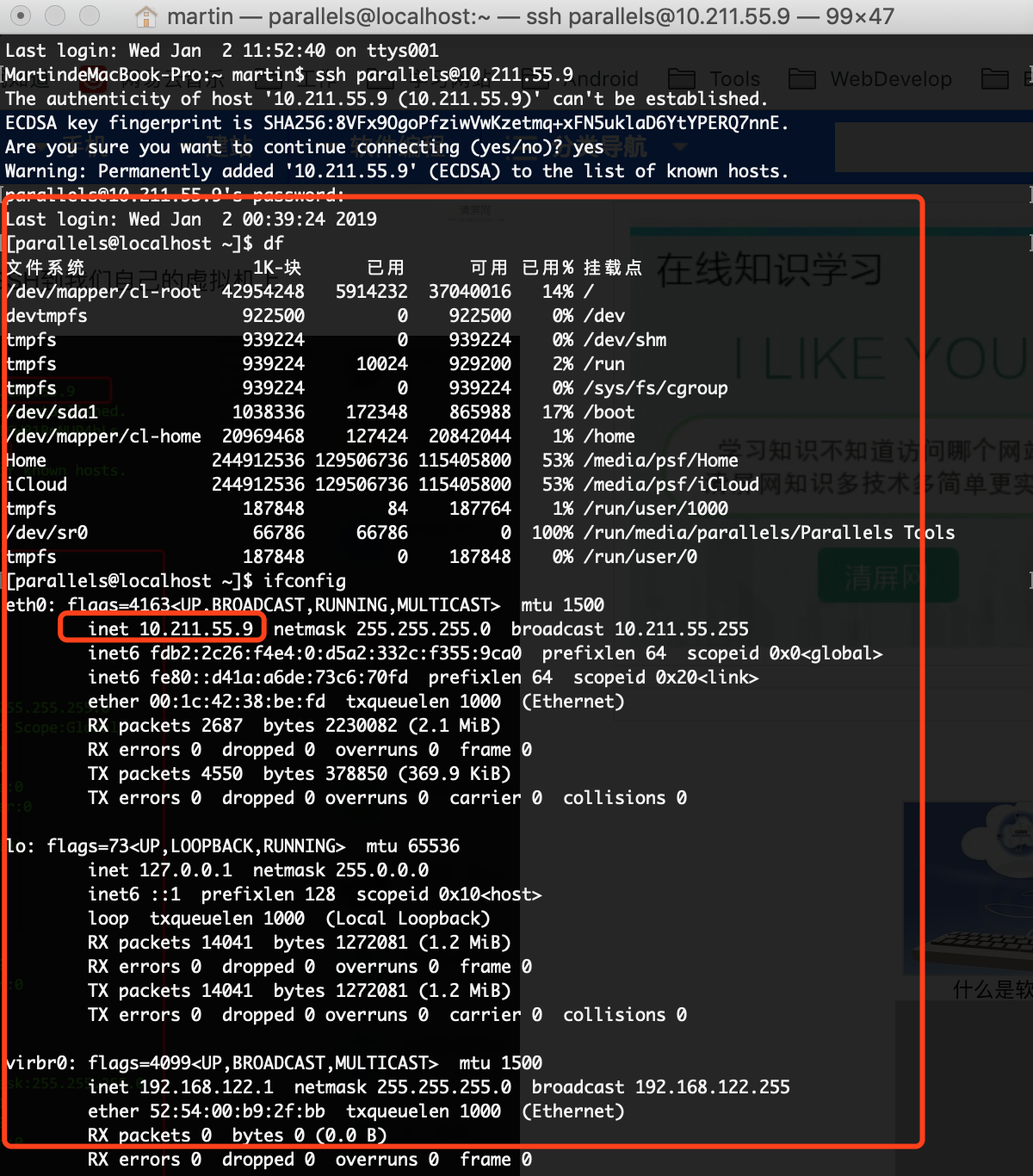Screen dimensions: 1033x1176
Task: Click the "/dev/mapper/cl-root" filesystem entry
Action: (x=103, y=292)
